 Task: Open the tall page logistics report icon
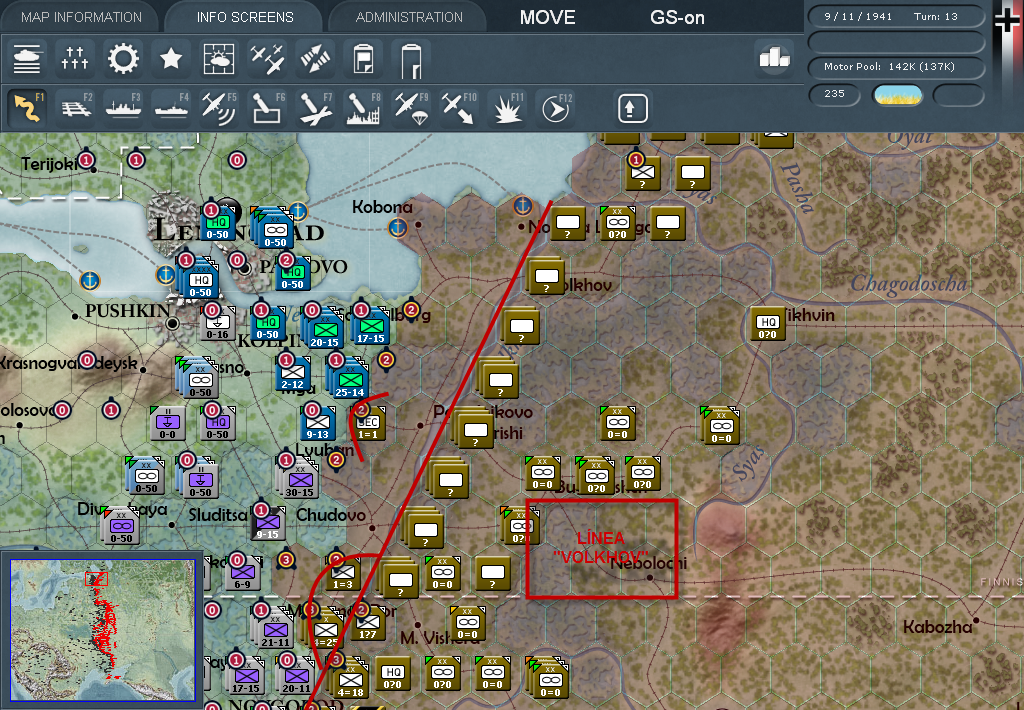411,60
